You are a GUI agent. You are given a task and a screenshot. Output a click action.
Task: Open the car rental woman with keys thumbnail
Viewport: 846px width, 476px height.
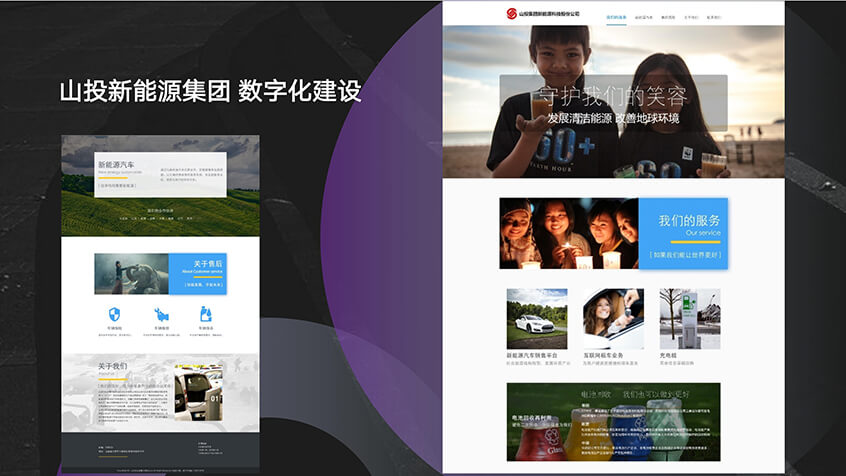click(613, 318)
